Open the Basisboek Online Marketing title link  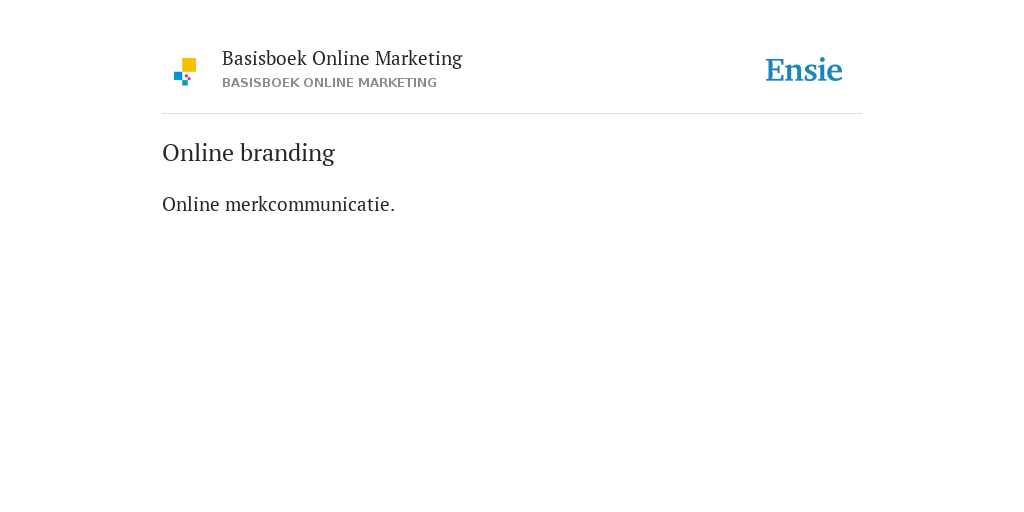[x=342, y=59]
